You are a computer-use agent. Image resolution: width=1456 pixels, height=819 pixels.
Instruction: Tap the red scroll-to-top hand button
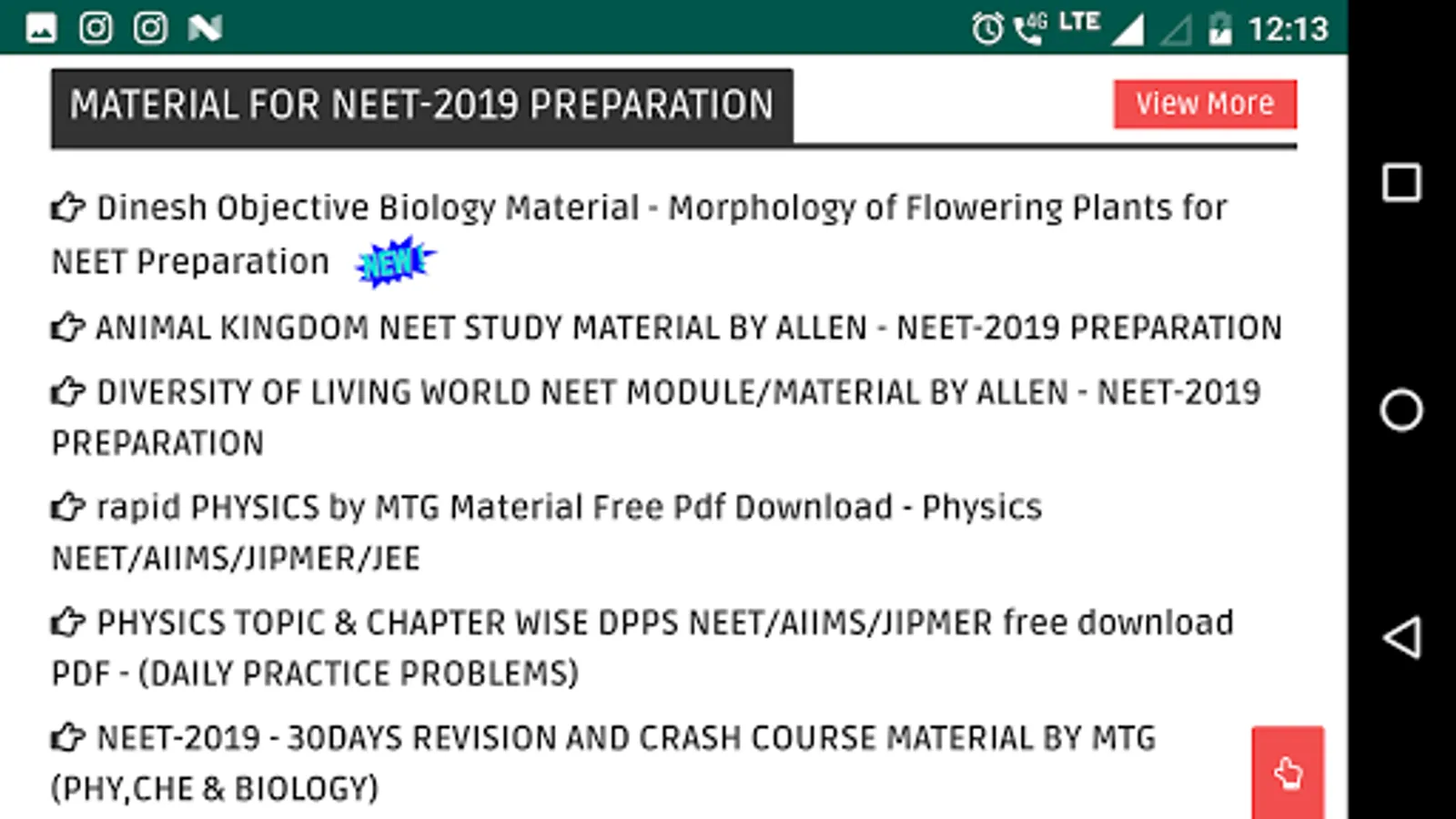pos(1288,773)
